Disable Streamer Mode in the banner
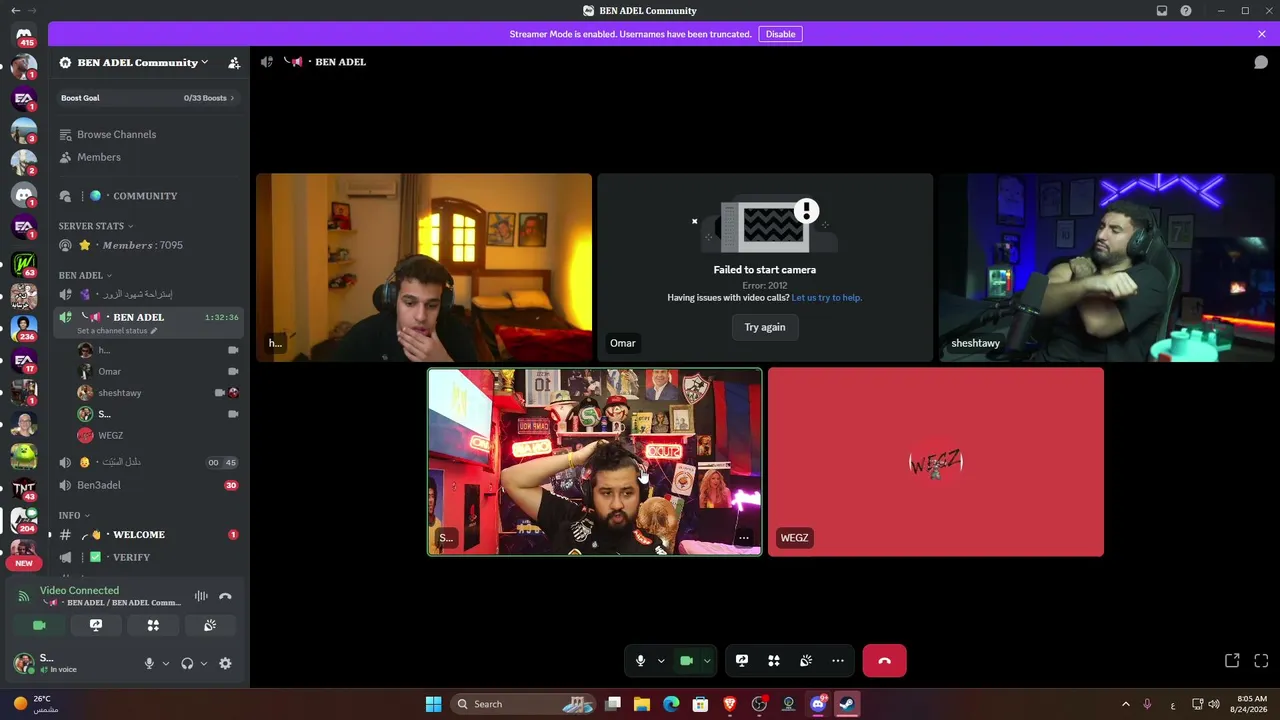1280x720 pixels. click(780, 34)
